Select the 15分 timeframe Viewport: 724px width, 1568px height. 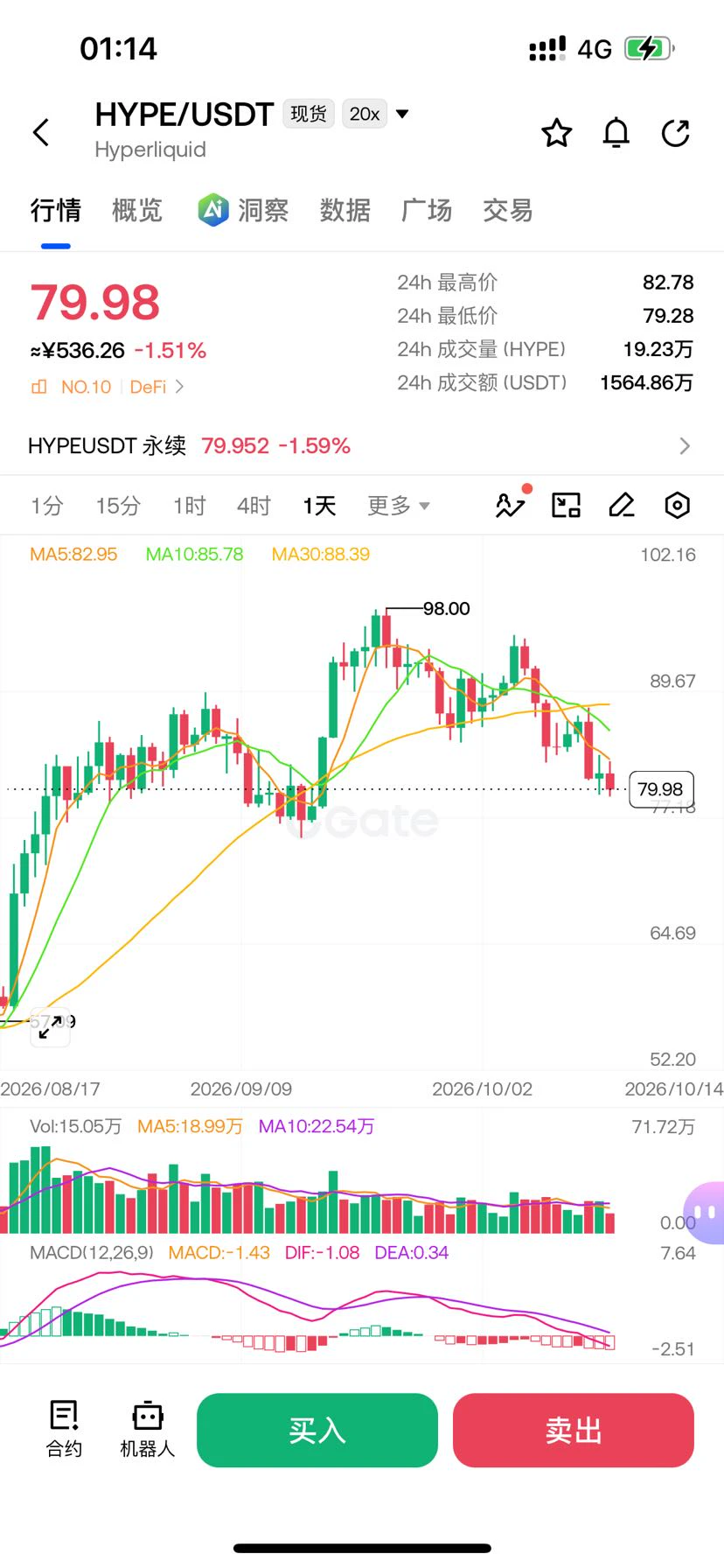(x=118, y=506)
